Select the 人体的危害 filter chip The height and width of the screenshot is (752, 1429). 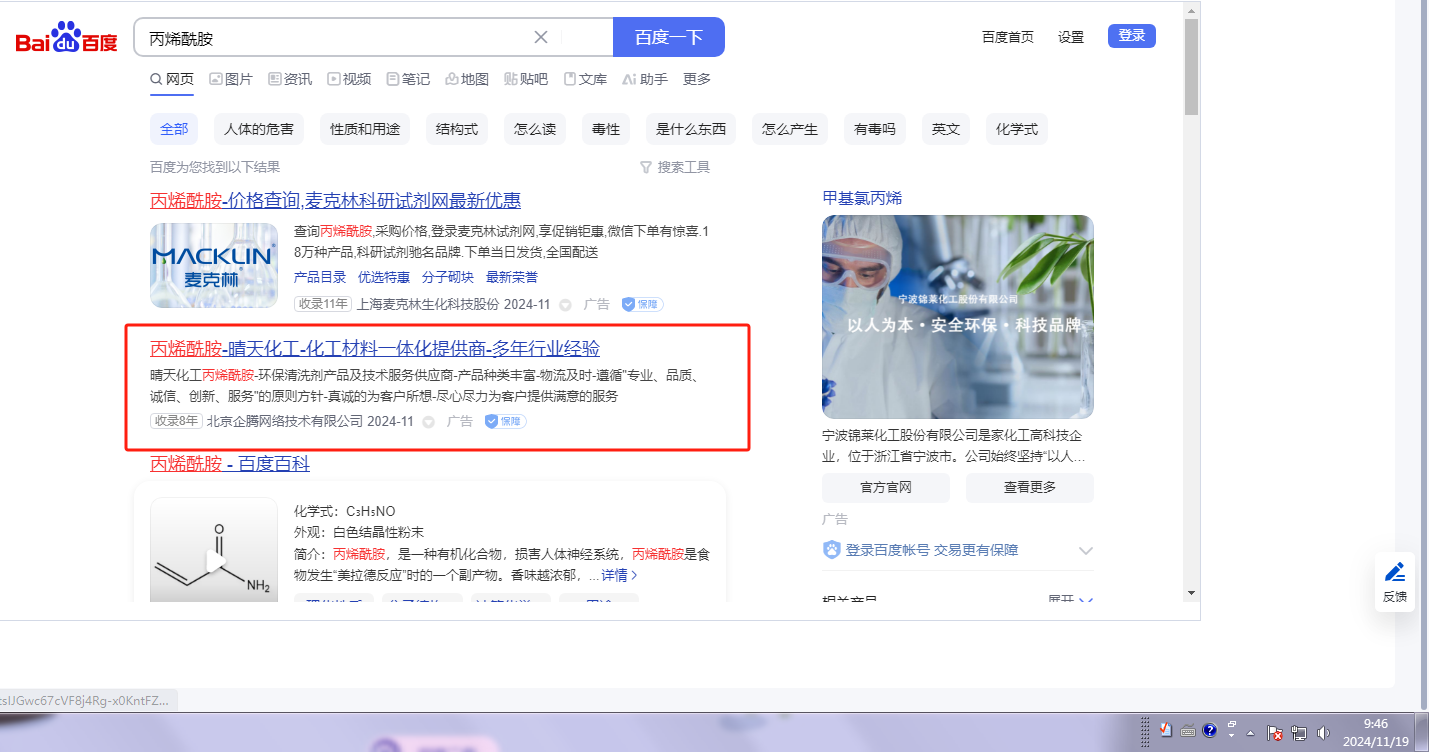[x=259, y=129]
